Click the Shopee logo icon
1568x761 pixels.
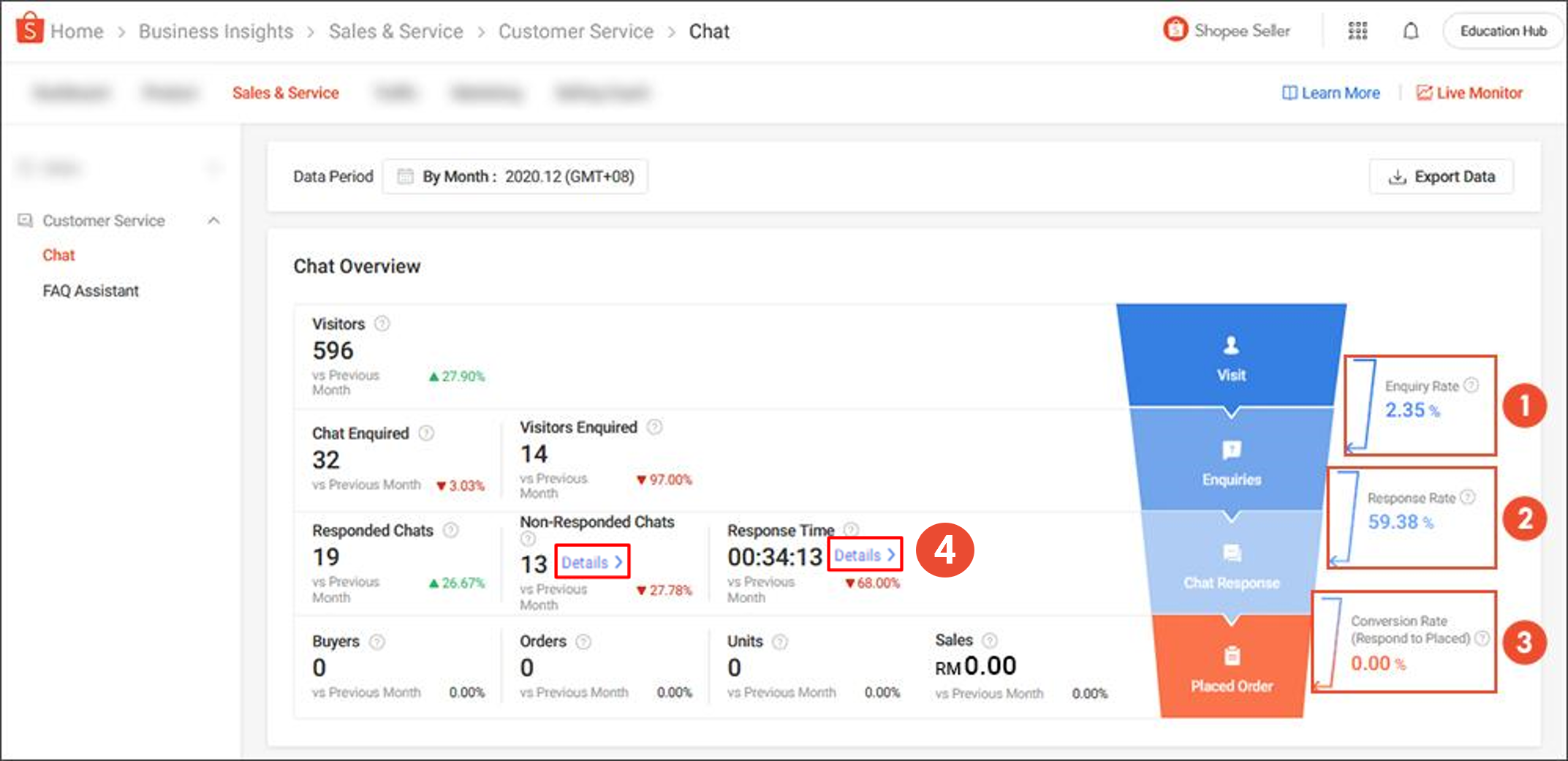tap(29, 29)
